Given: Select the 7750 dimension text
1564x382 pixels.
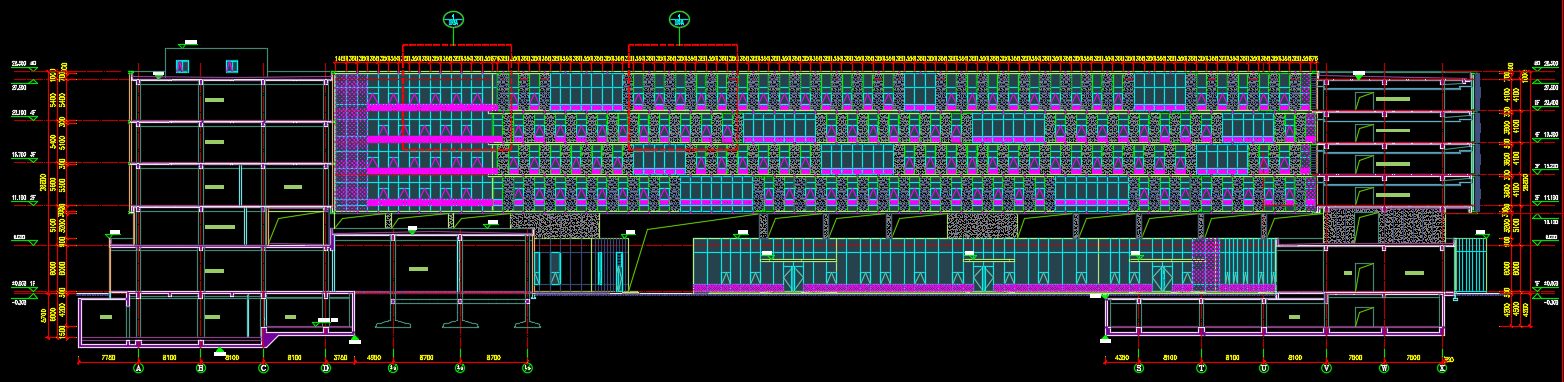Looking at the screenshot, I should coord(108,357).
